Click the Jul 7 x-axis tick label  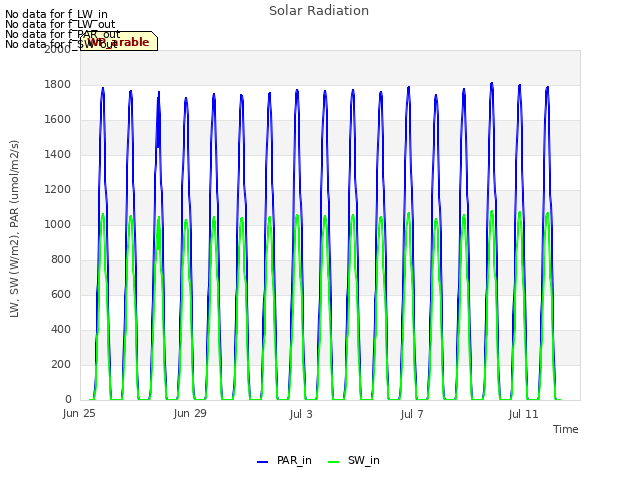(412, 414)
